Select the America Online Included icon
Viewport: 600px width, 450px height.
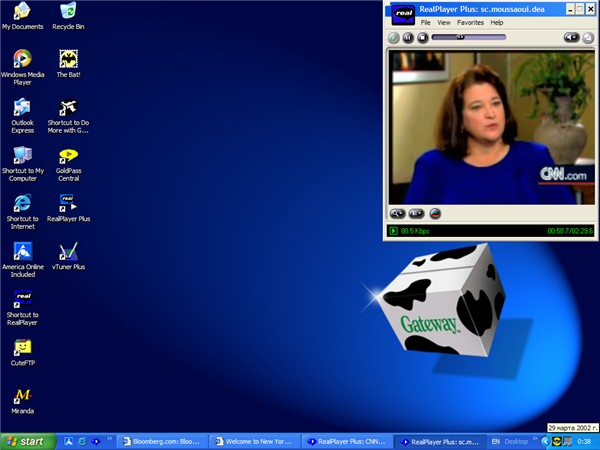[23, 260]
